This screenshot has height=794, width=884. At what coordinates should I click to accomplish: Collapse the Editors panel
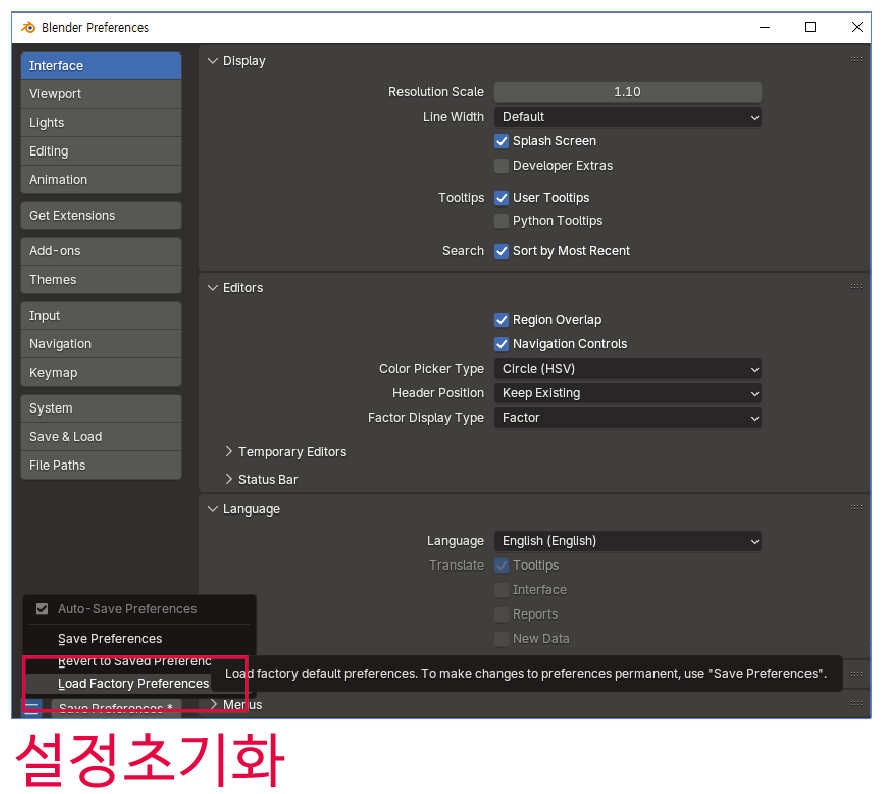coord(213,288)
